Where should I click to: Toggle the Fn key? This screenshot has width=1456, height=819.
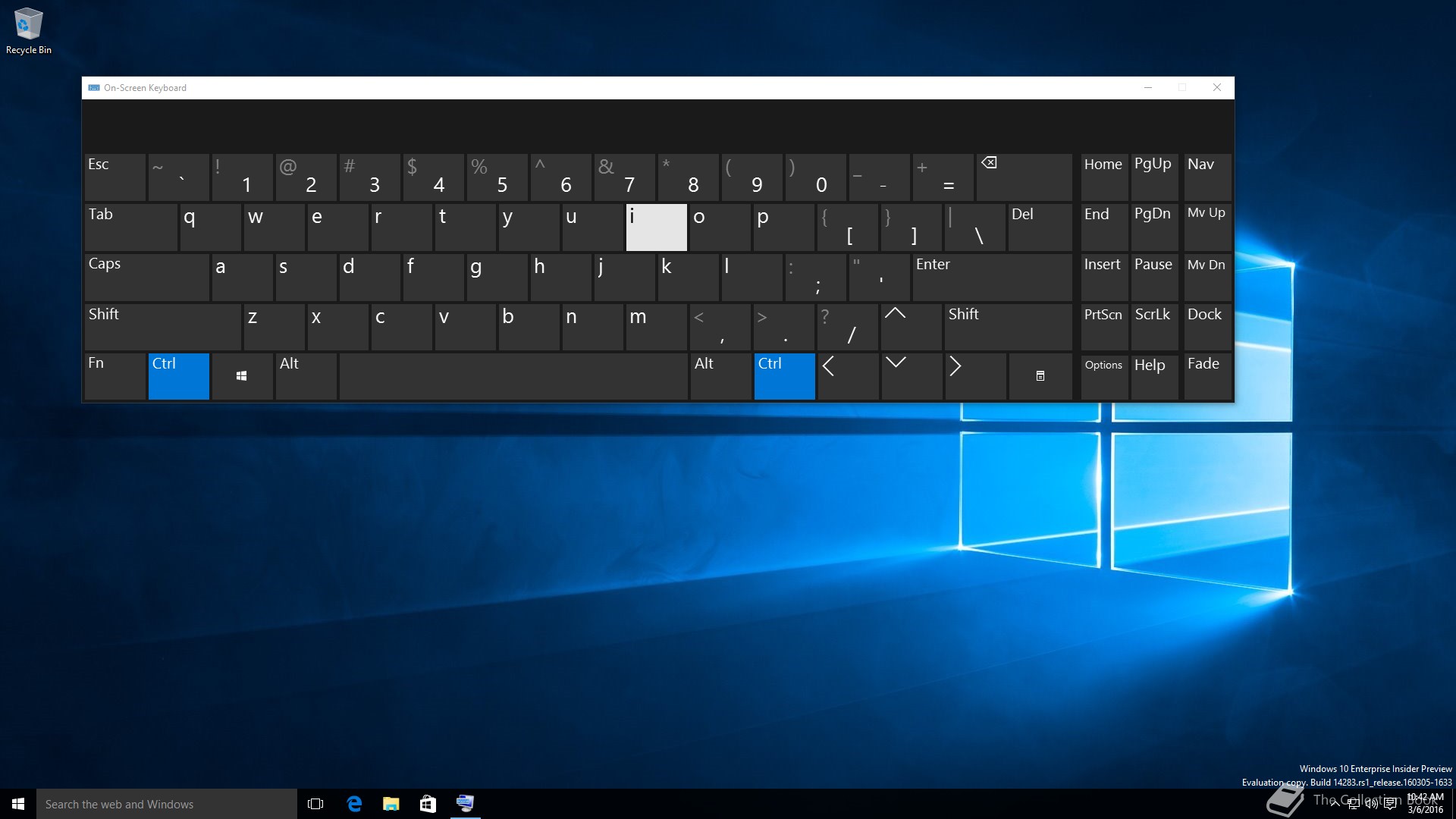[115, 376]
